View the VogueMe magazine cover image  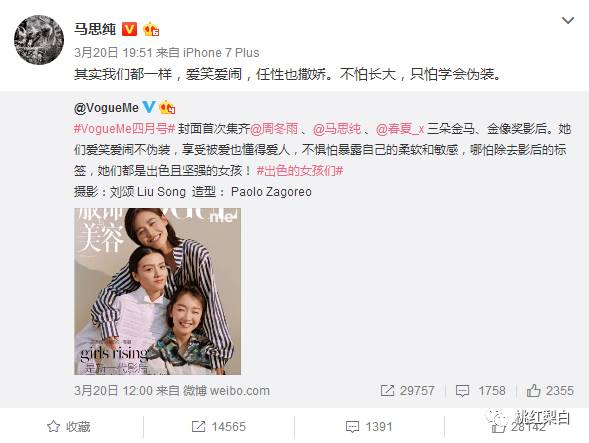(157, 291)
